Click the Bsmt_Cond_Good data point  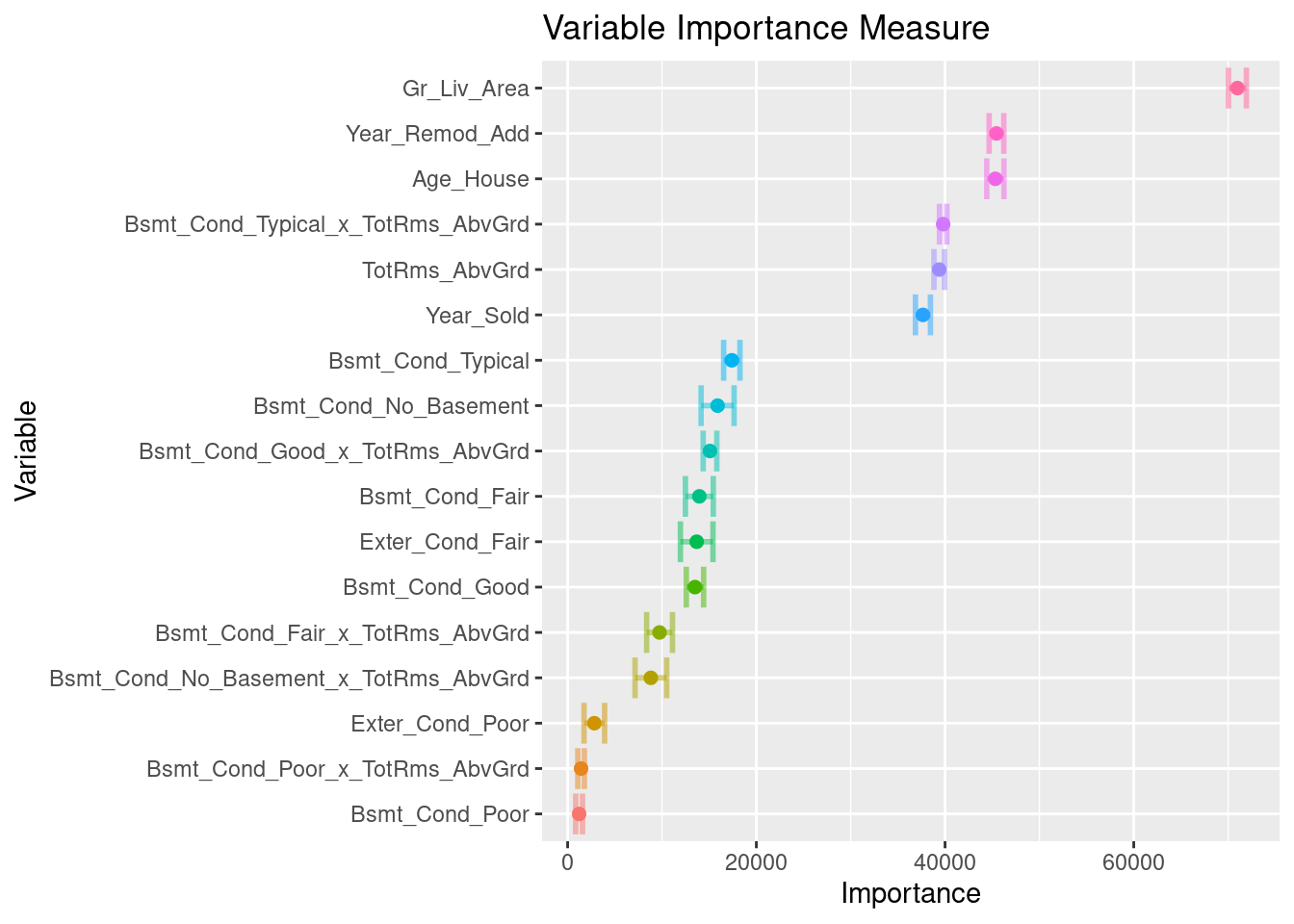pos(694,587)
